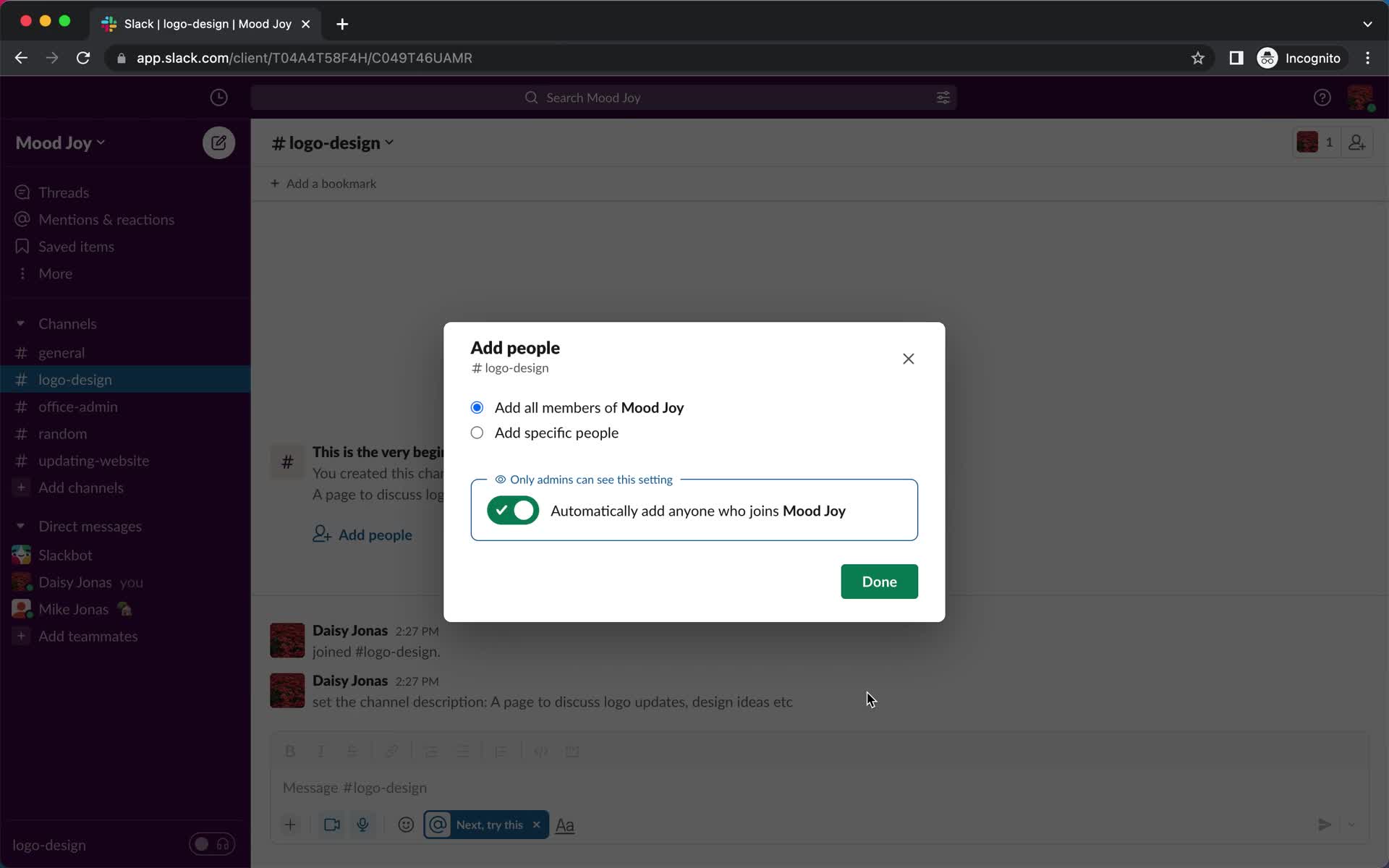Click the user profile avatar icon

[1361, 97]
